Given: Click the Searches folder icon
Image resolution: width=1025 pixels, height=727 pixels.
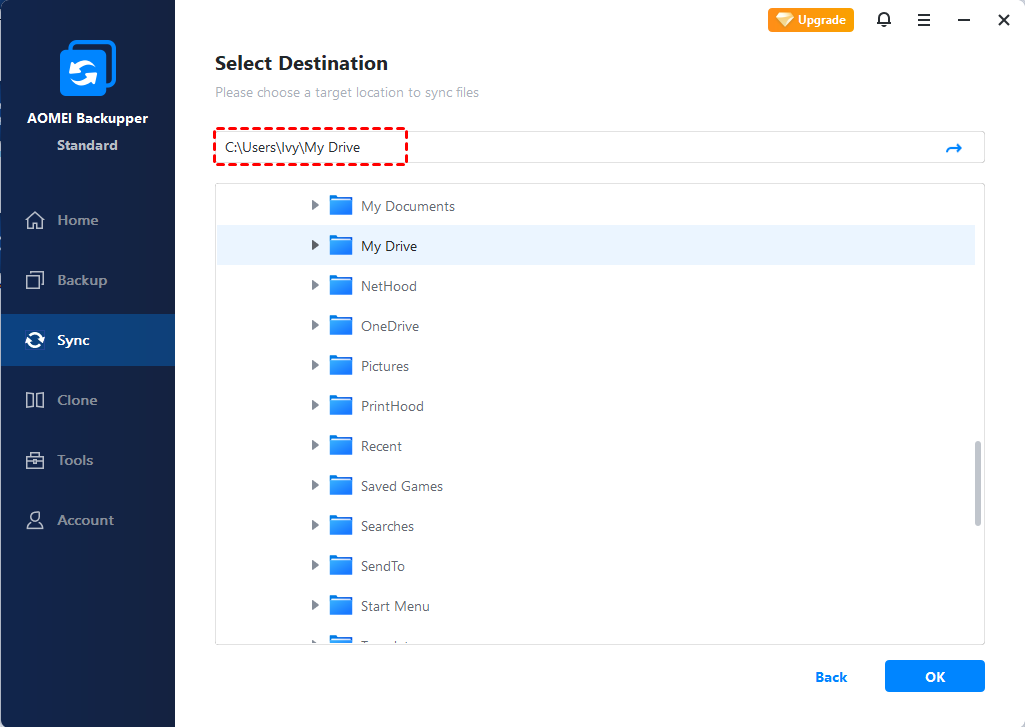Looking at the screenshot, I should point(341,526).
